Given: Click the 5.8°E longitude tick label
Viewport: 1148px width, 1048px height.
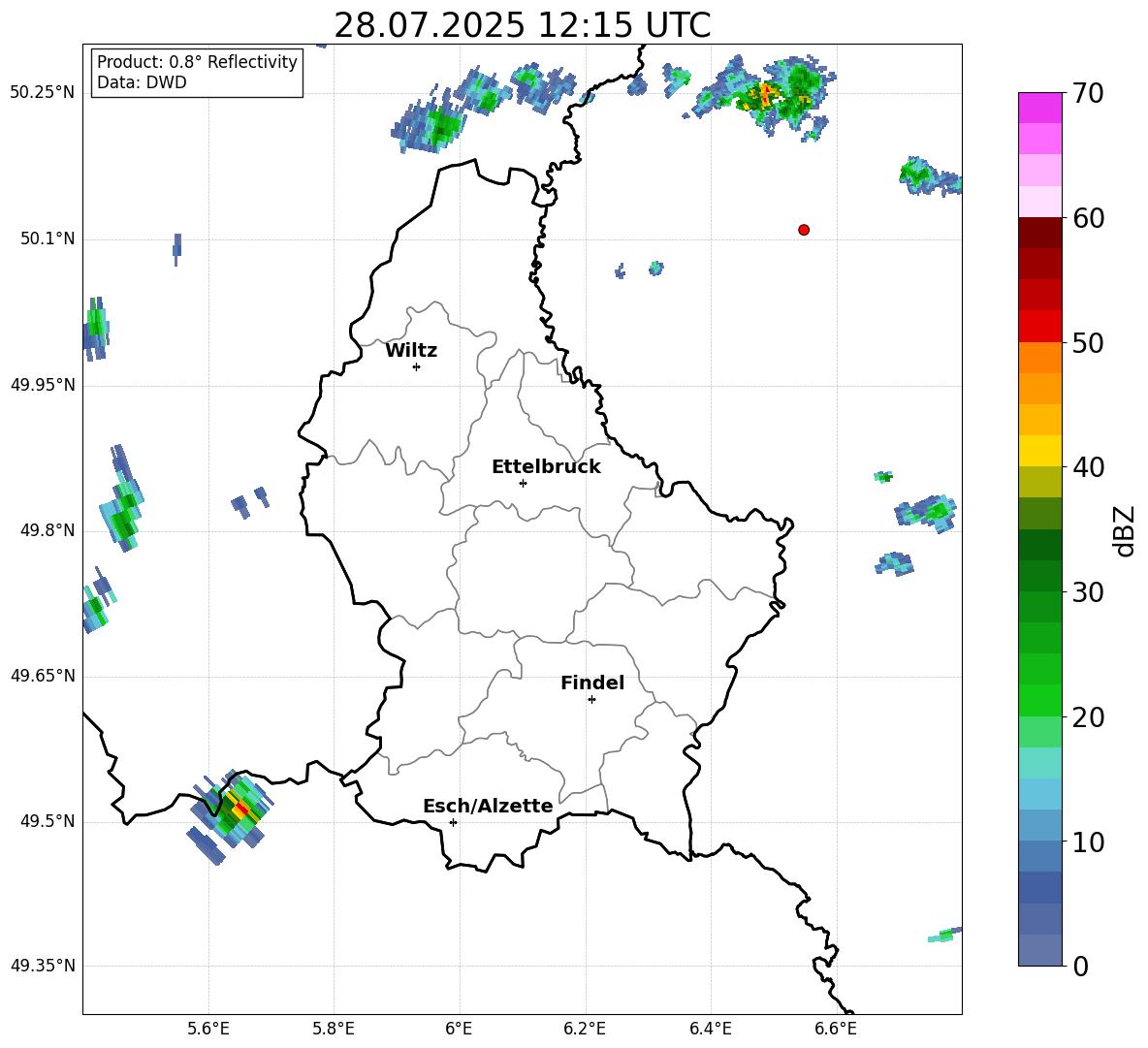Looking at the screenshot, I should [334, 1029].
